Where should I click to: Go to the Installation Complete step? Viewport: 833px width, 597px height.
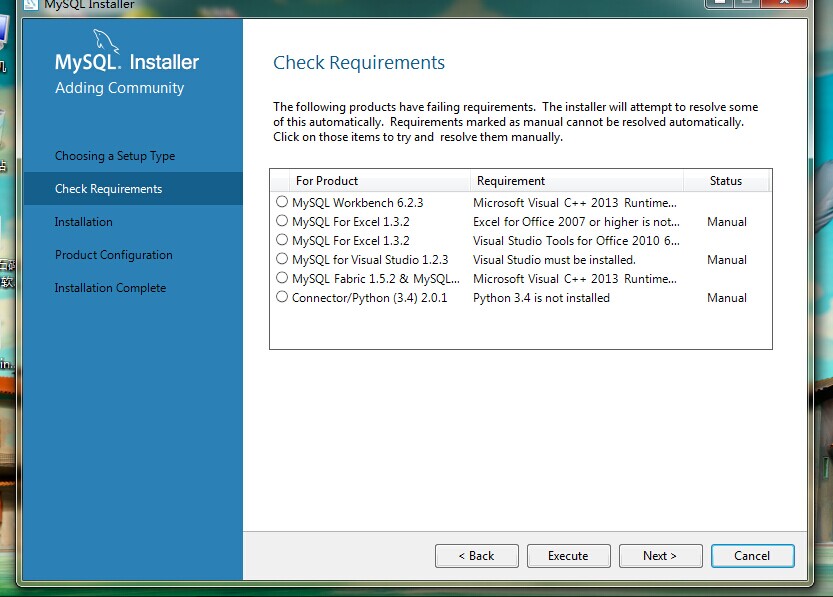tap(110, 288)
